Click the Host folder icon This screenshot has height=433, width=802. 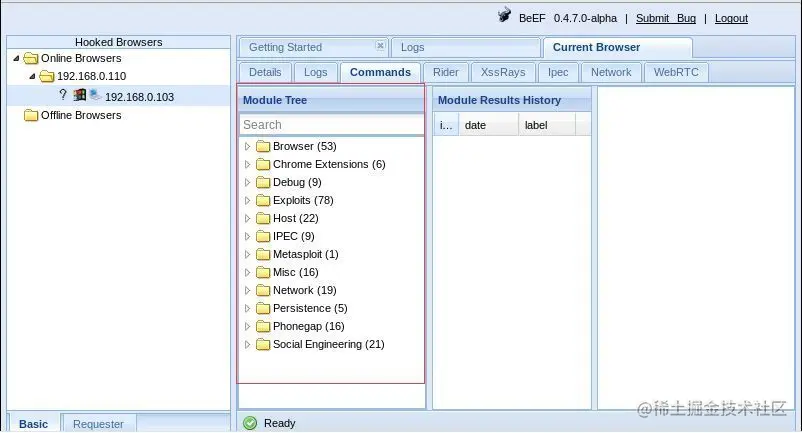[x=263, y=219]
